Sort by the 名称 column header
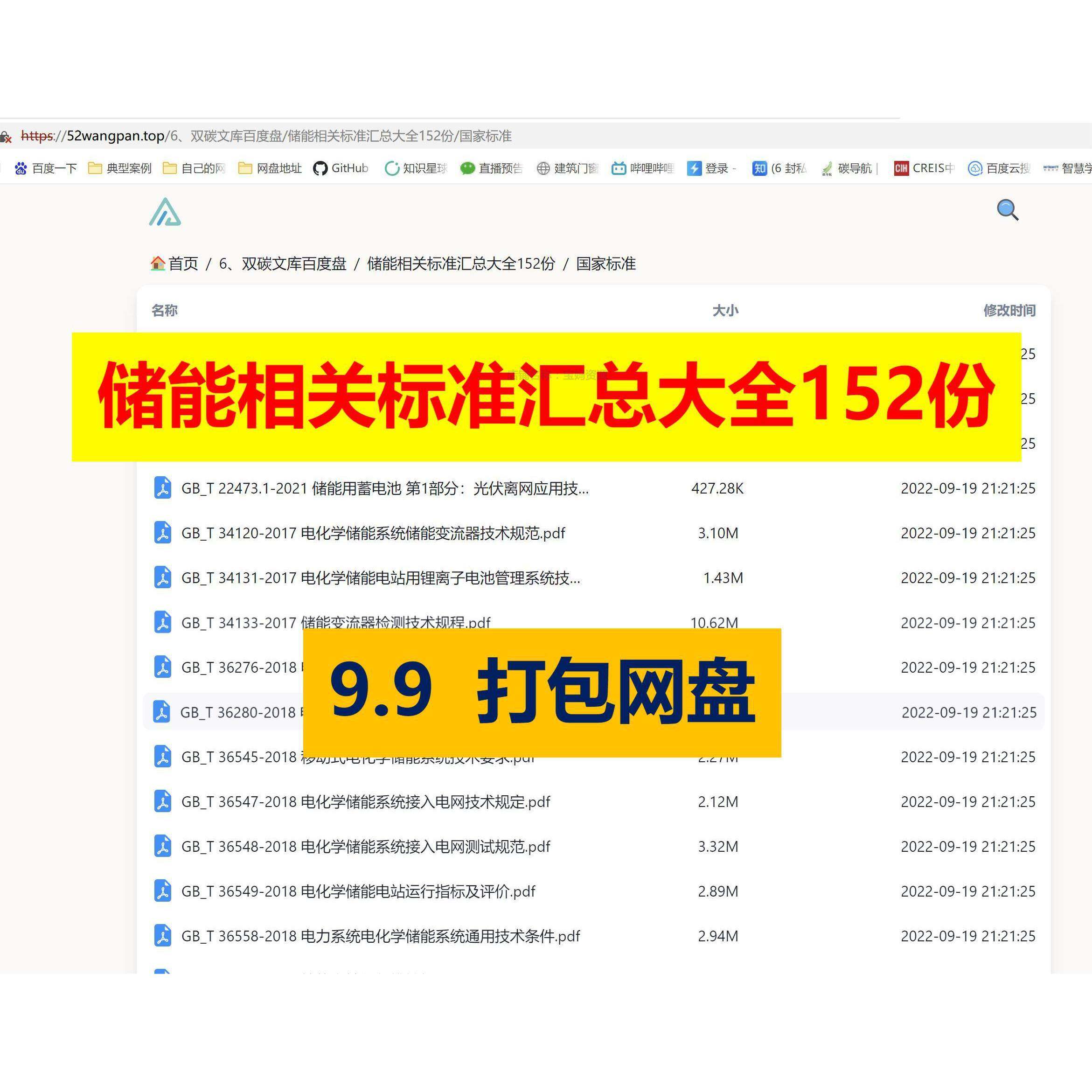The height and width of the screenshot is (1092, 1092). [x=165, y=310]
